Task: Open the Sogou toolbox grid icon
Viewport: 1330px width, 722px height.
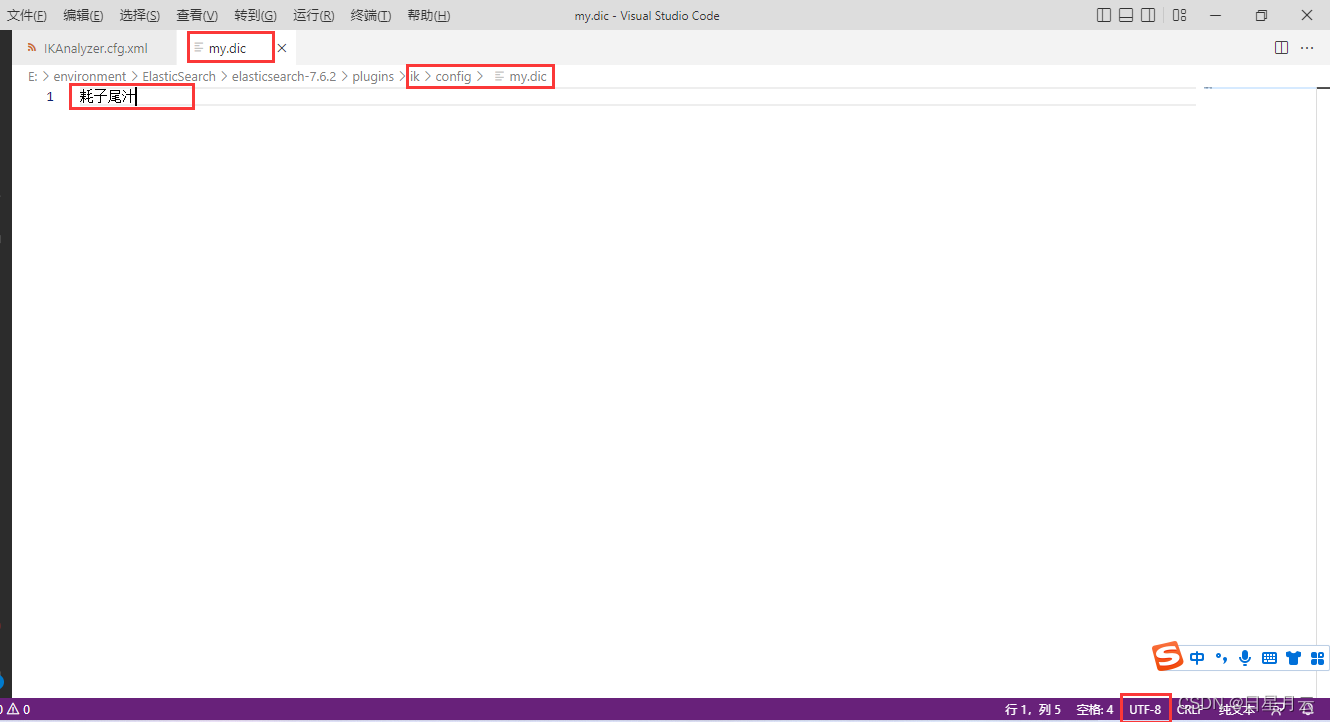Action: point(1317,658)
